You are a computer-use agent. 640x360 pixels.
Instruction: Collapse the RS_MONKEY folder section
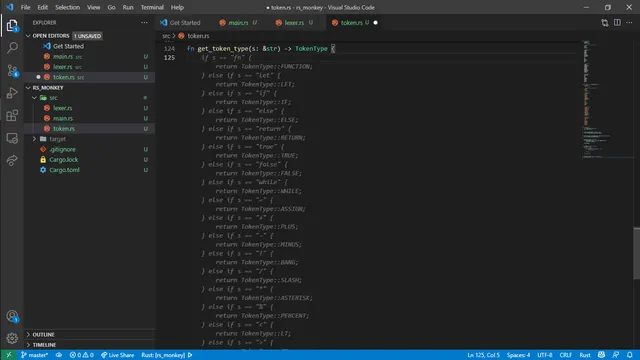(28, 87)
